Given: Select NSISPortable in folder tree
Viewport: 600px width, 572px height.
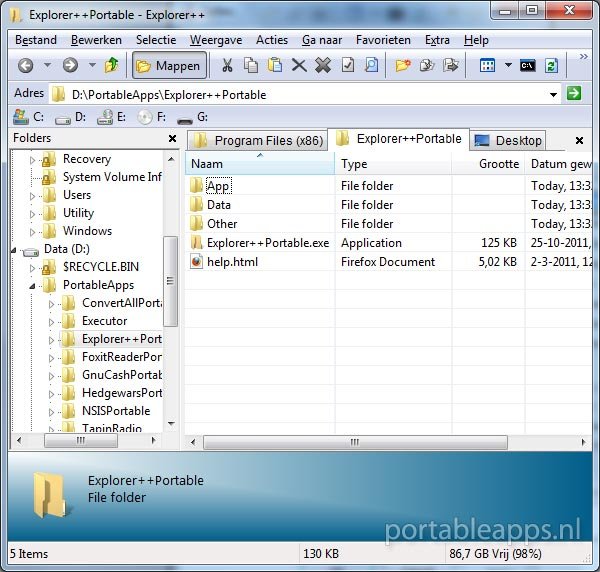Looking at the screenshot, I should coord(116,411).
